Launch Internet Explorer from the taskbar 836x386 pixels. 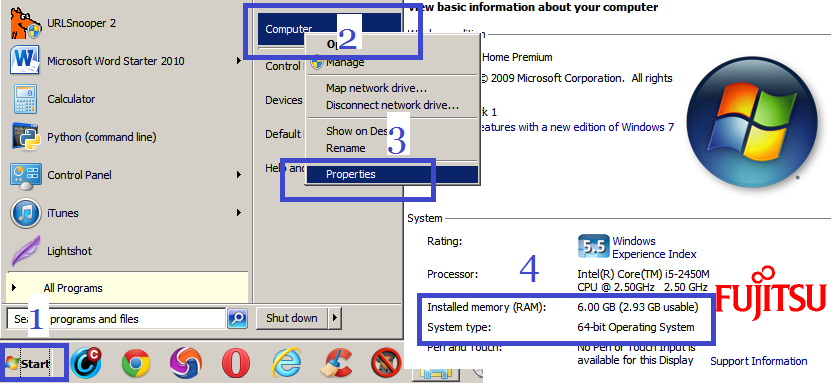tap(286, 364)
